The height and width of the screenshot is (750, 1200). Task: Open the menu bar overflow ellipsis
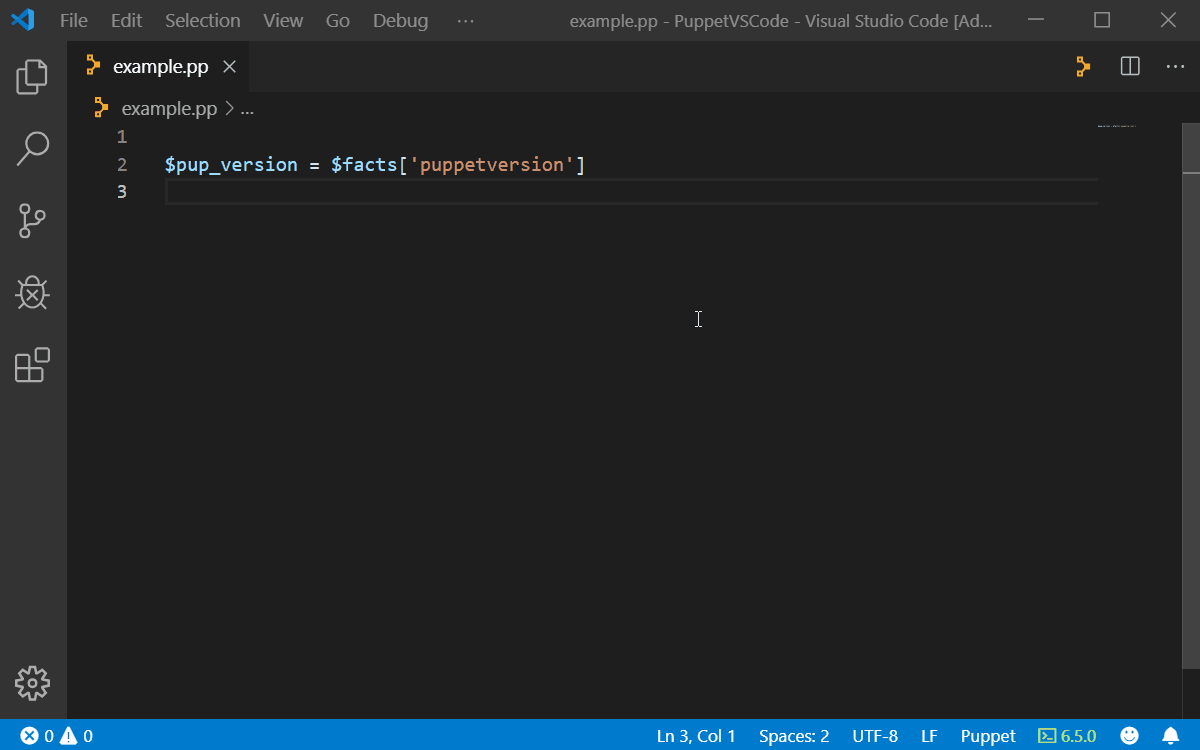coord(465,19)
